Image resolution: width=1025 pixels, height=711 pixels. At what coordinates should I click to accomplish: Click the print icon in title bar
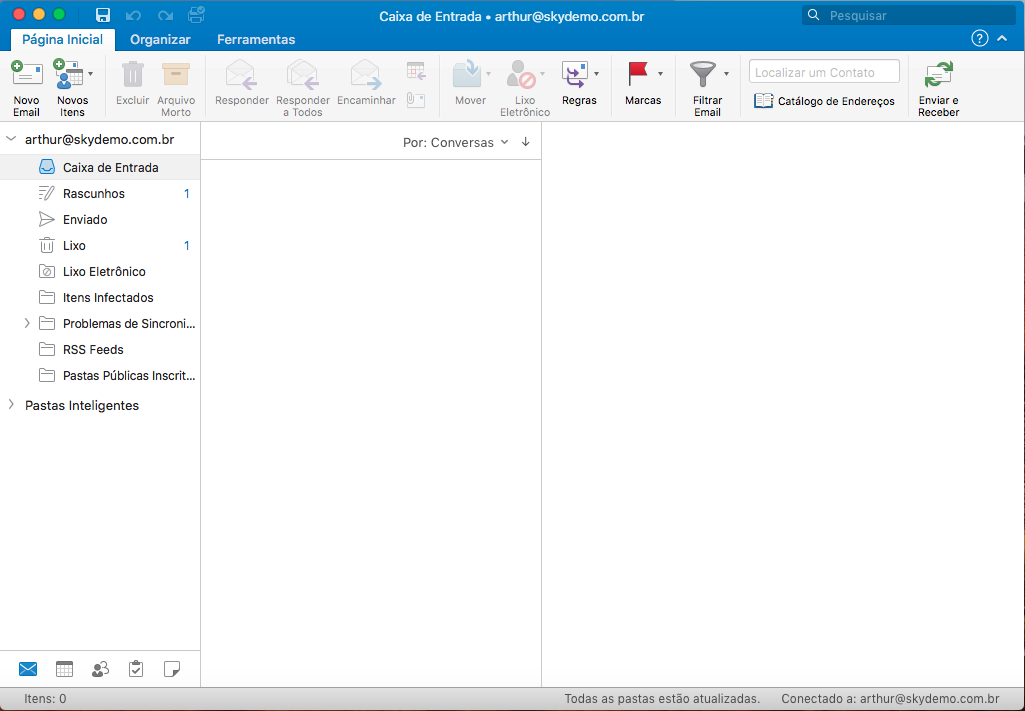click(196, 15)
